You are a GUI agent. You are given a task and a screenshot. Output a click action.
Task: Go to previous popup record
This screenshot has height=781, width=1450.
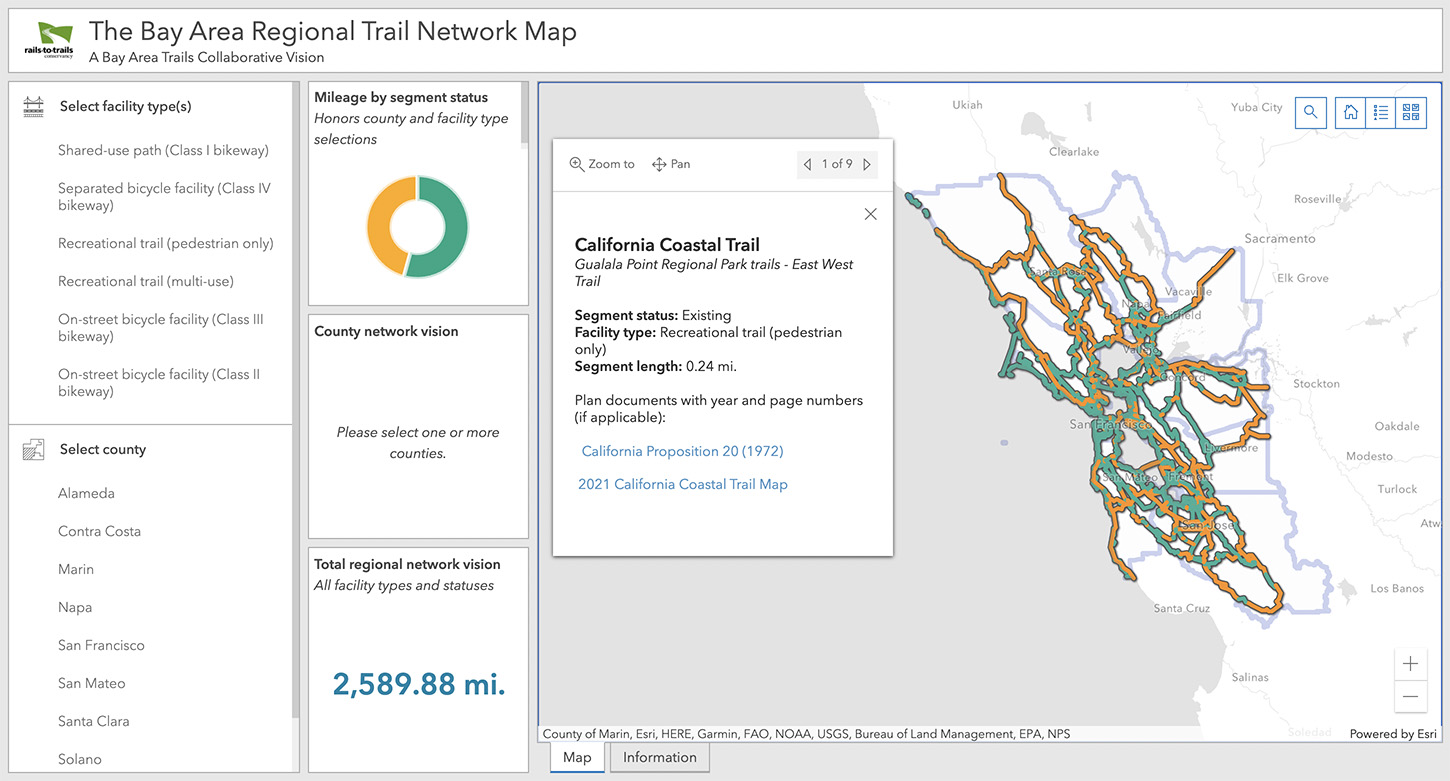coord(807,164)
